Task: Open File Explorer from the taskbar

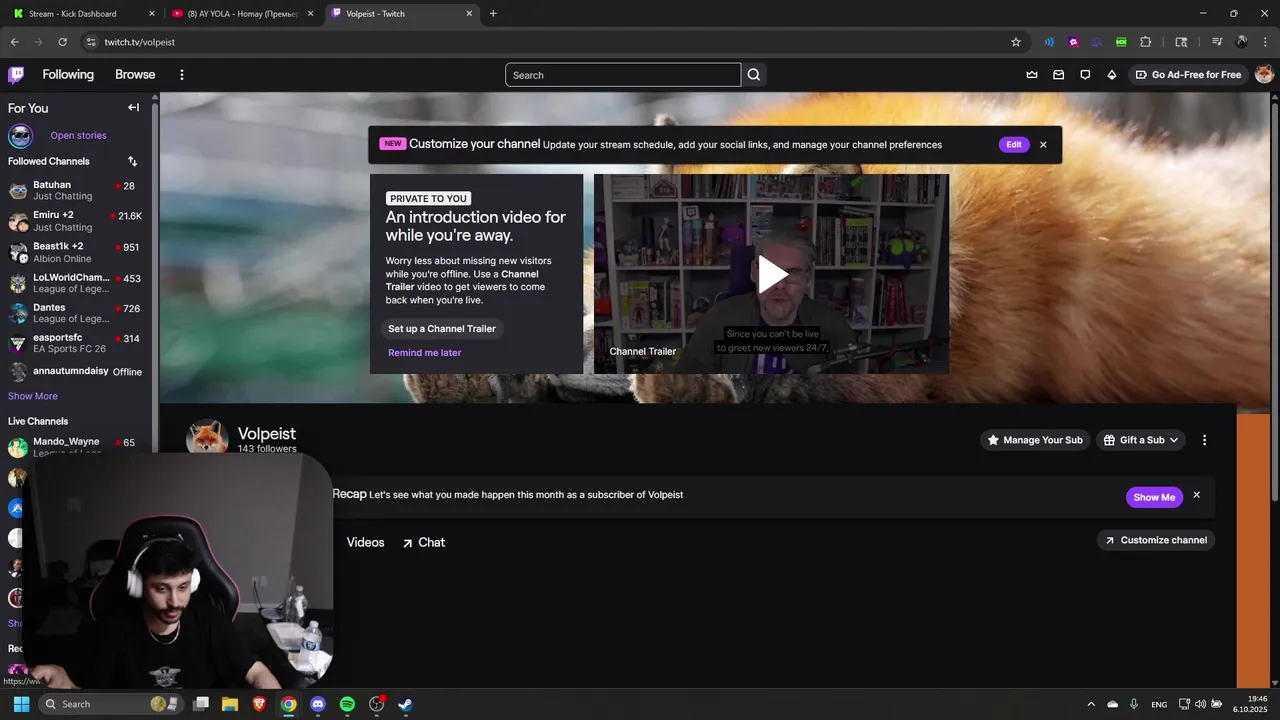Action: tap(230, 704)
